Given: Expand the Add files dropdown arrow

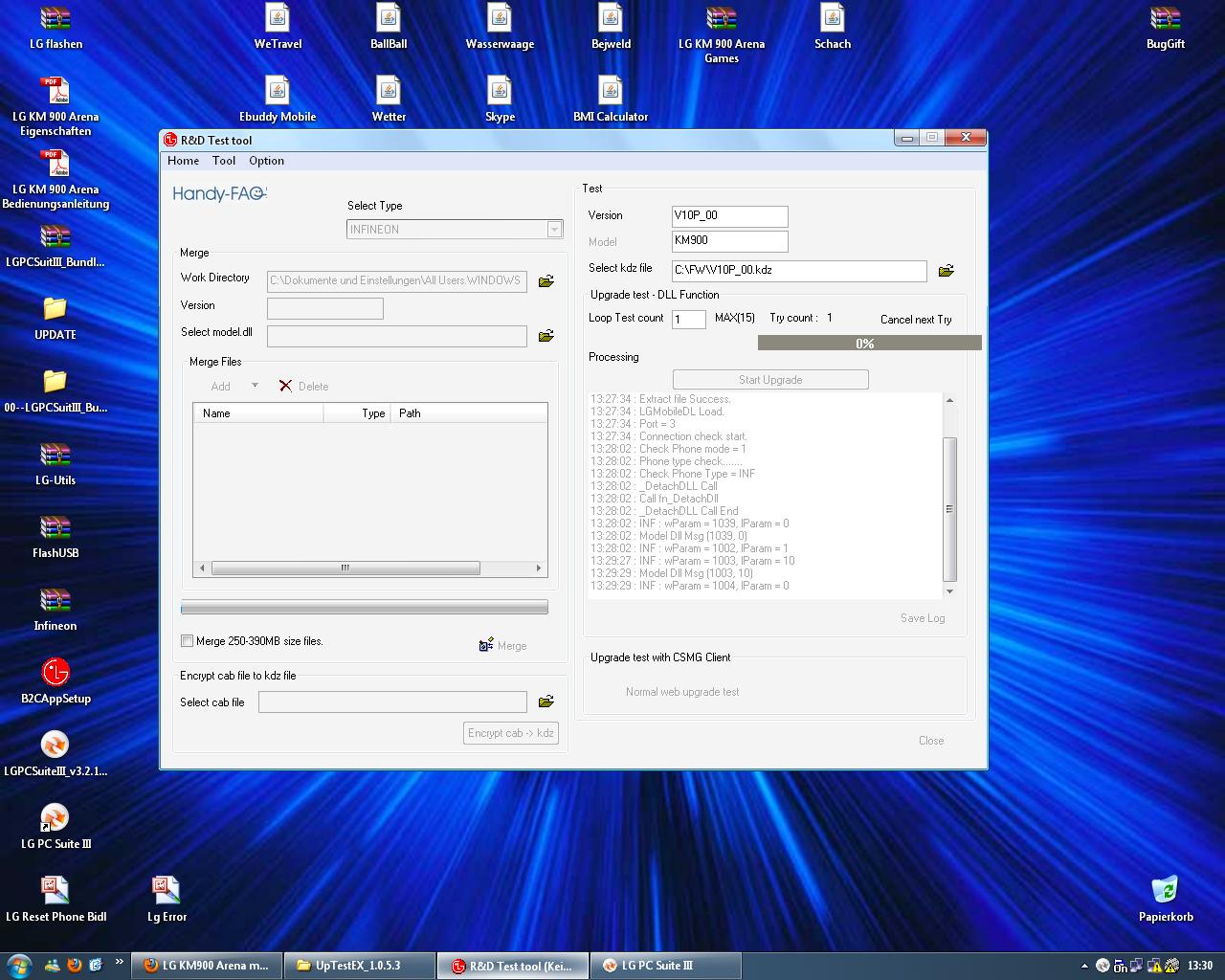Looking at the screenshot, I should (255, 386).
